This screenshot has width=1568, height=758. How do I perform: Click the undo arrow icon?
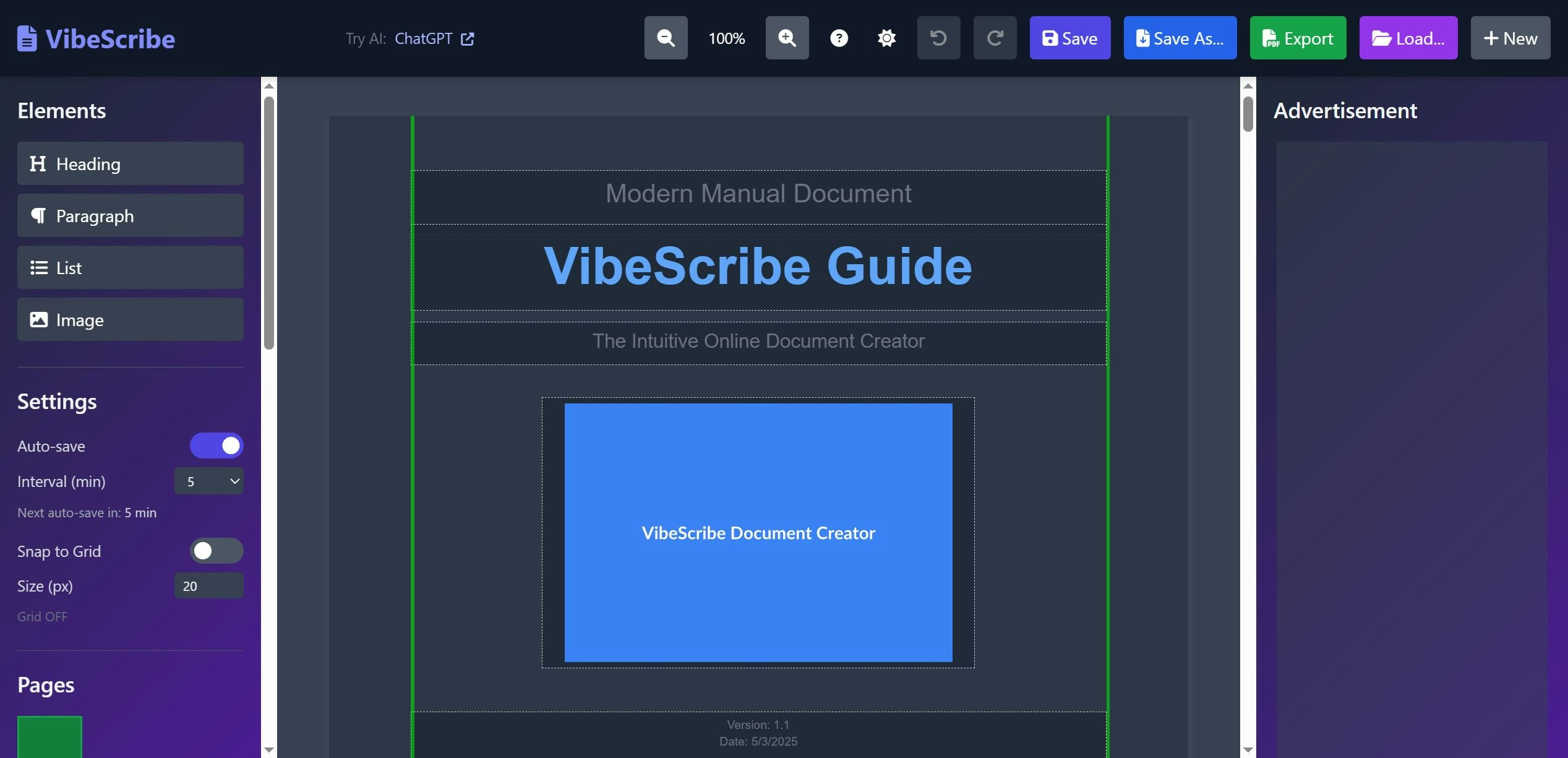[x=938, y=38]
